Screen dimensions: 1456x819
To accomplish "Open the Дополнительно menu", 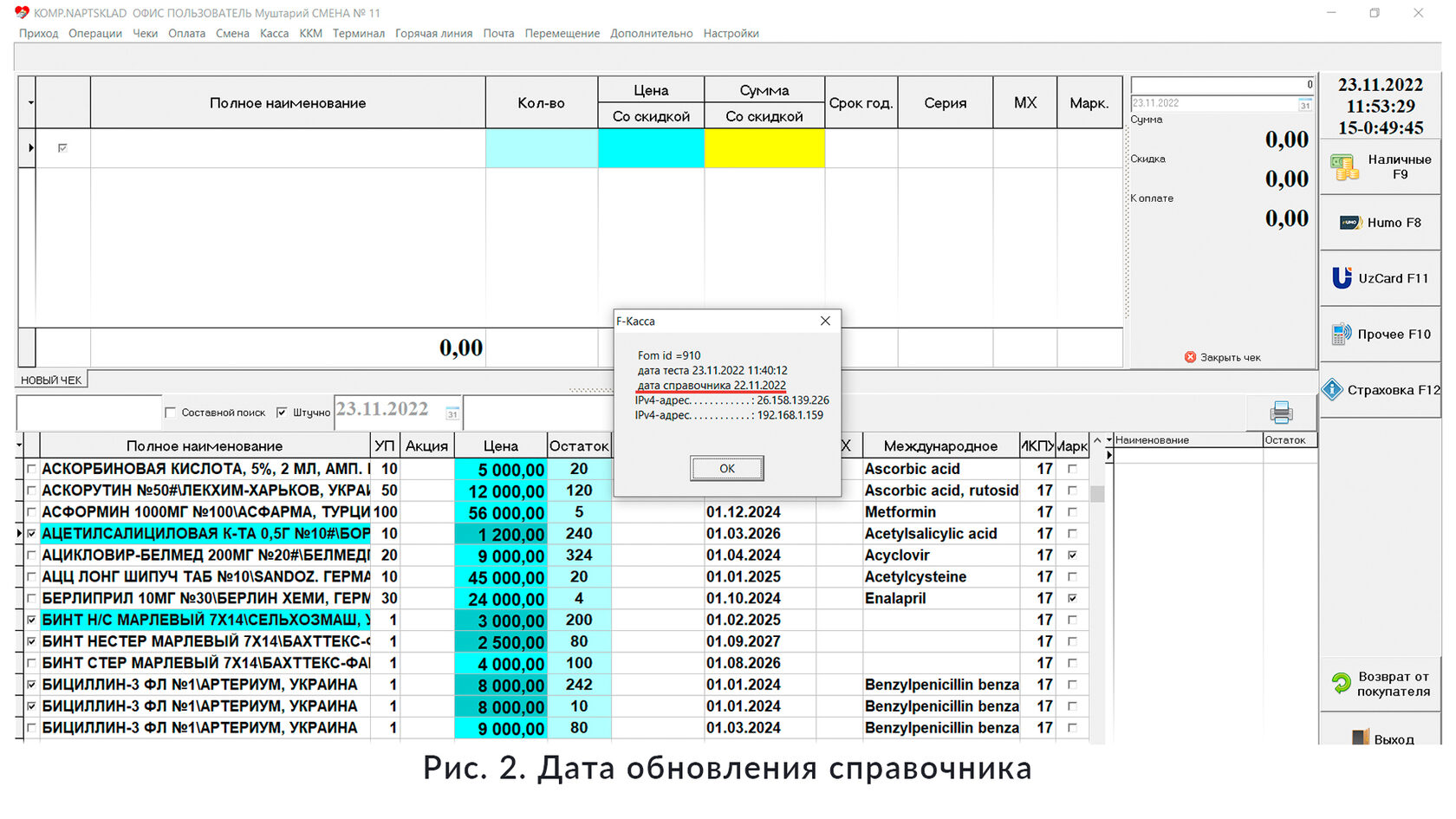I will tap(651, 33).
